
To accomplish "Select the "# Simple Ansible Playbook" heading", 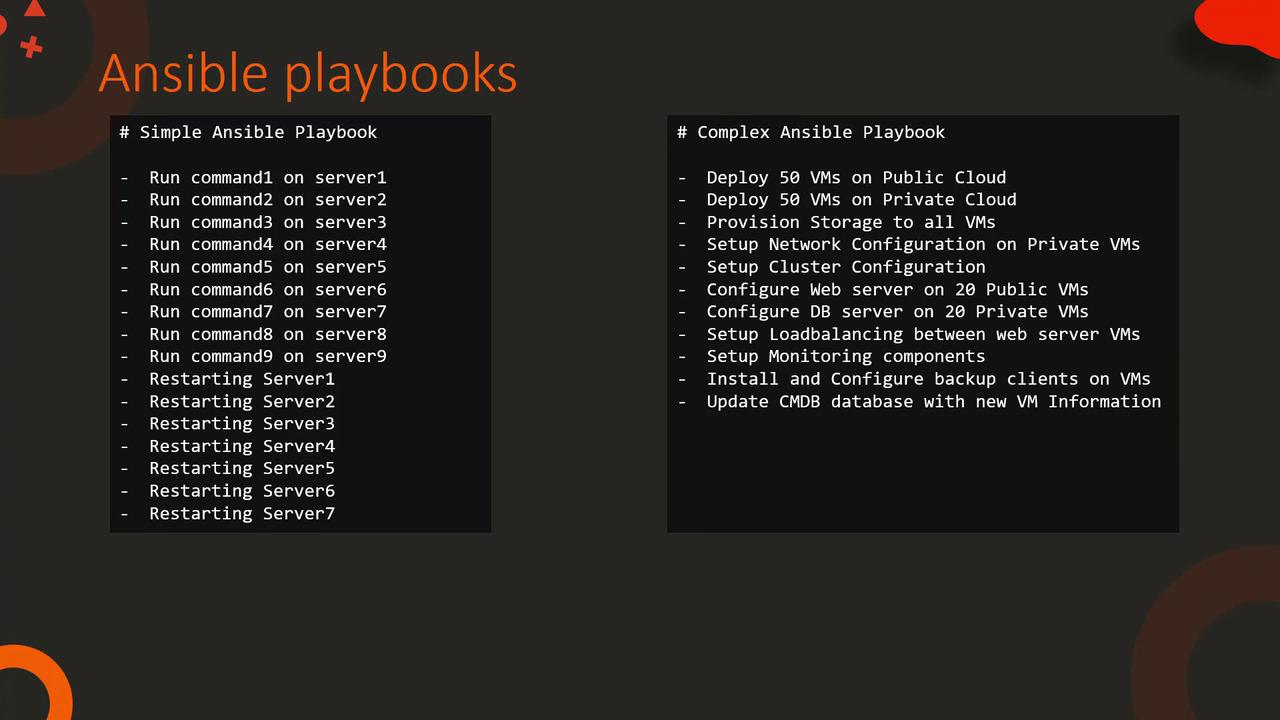I will (x=248, y=132).
